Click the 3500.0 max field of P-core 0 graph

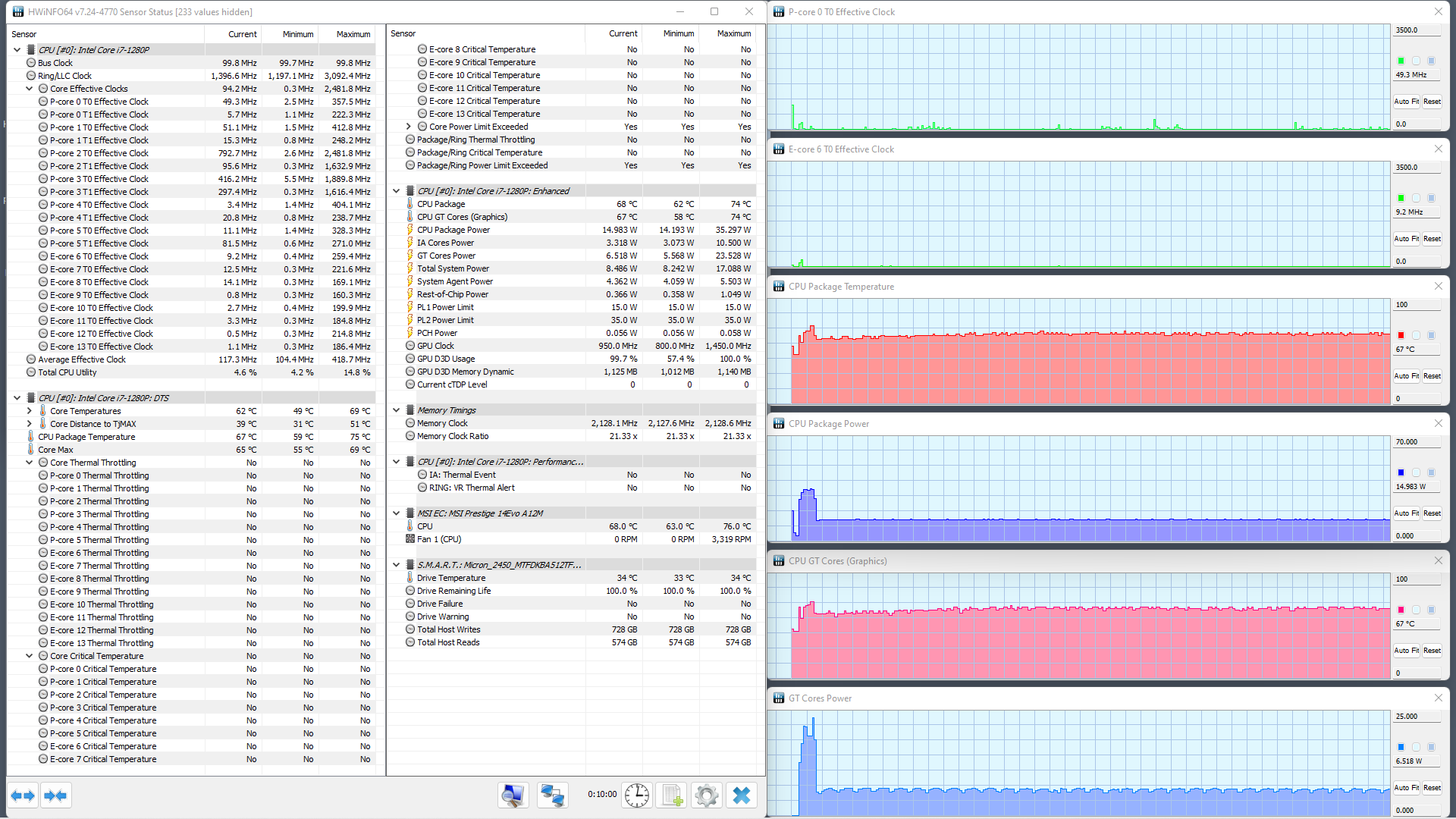coord(1416,30)
